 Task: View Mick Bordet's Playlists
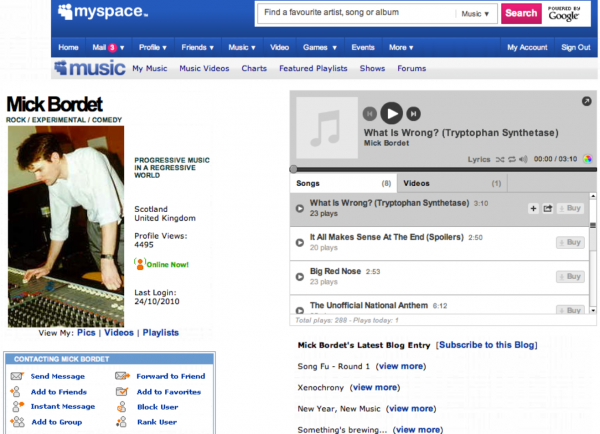pyautogui.click(x=161, y=333)
